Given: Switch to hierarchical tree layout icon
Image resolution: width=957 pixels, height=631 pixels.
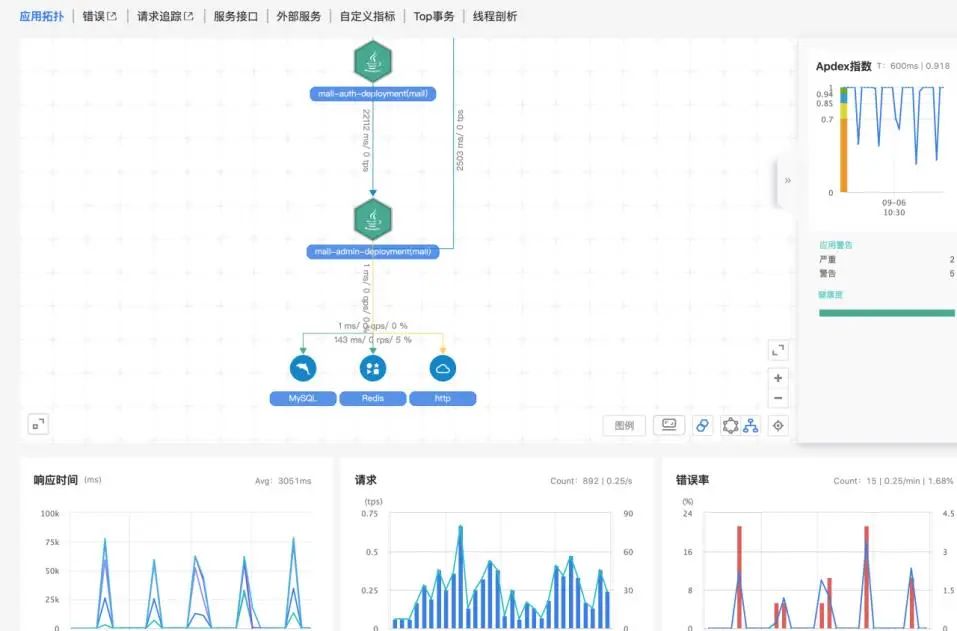Looking at the screenshot, I should (750, 426).
